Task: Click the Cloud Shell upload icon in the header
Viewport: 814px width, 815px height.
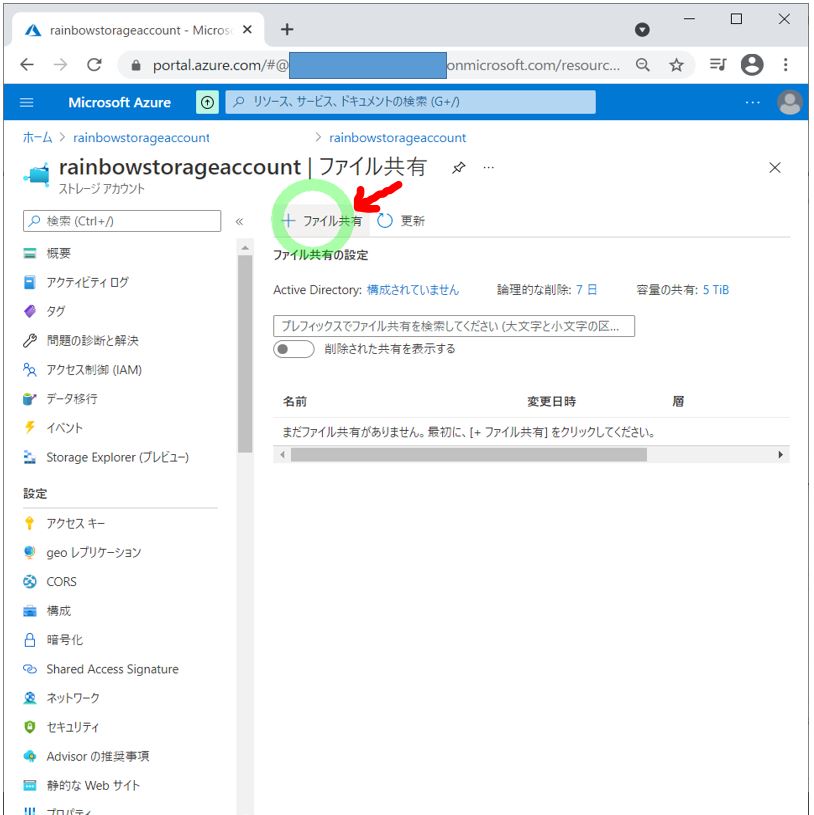Action: 207,102
